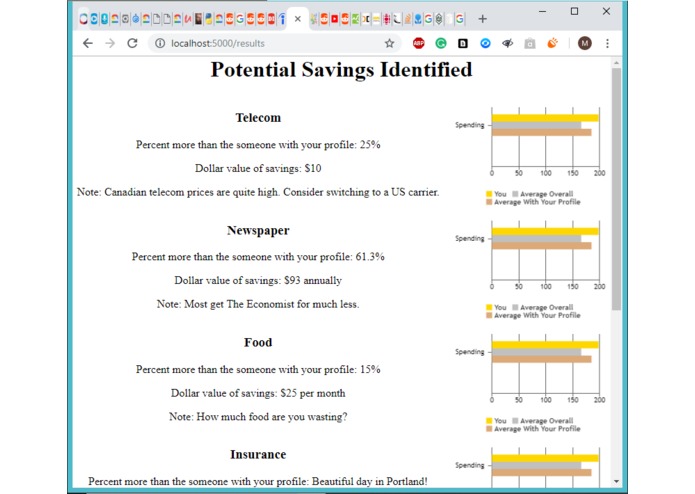The width and height of the screenshot is (695, 494).
Task: Click the yellow You swatch in Telecom legend
Action: click(x=489, y=194)
